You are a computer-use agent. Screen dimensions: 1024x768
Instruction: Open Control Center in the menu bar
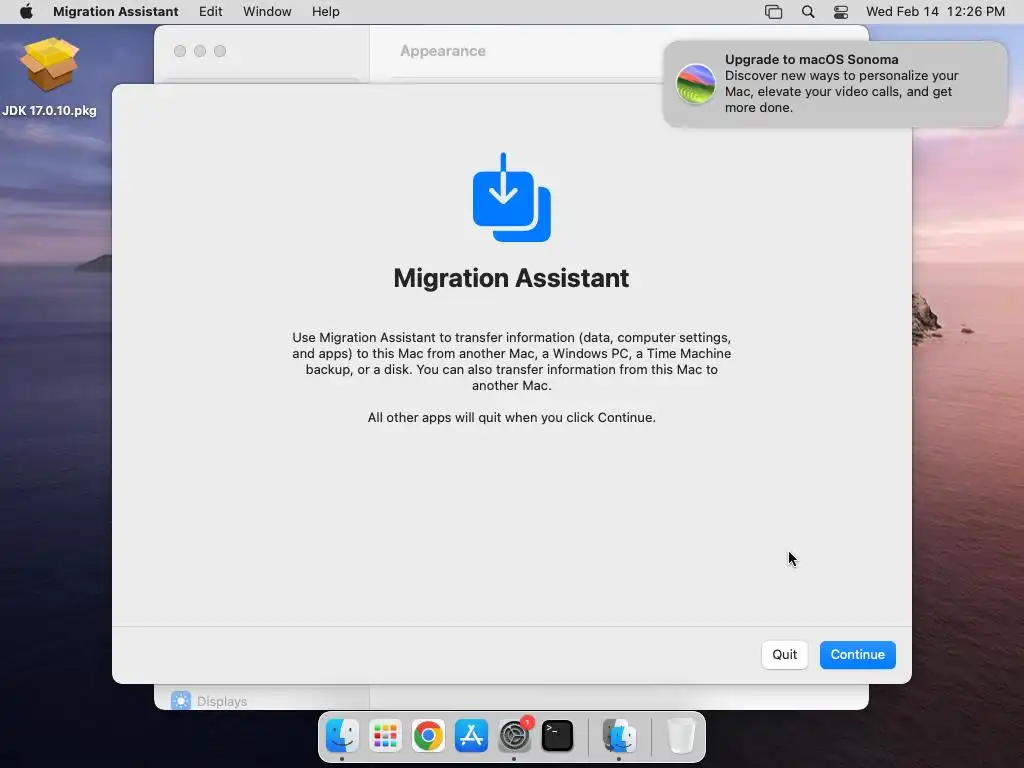(x=840, y=11)
